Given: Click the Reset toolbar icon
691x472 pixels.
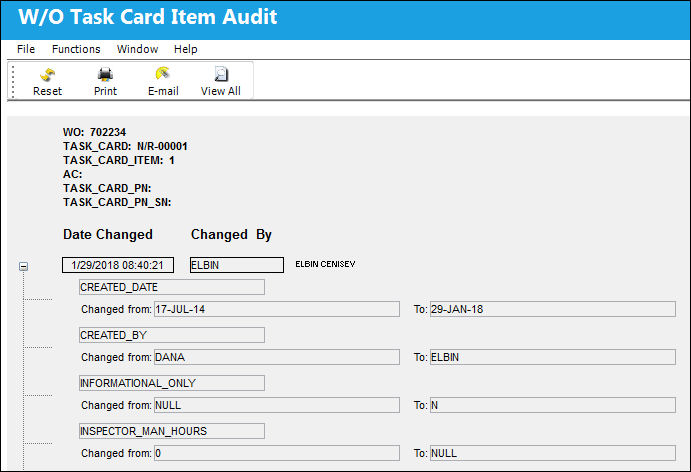Looking at the screenshot, I should [x=47, y=74].
